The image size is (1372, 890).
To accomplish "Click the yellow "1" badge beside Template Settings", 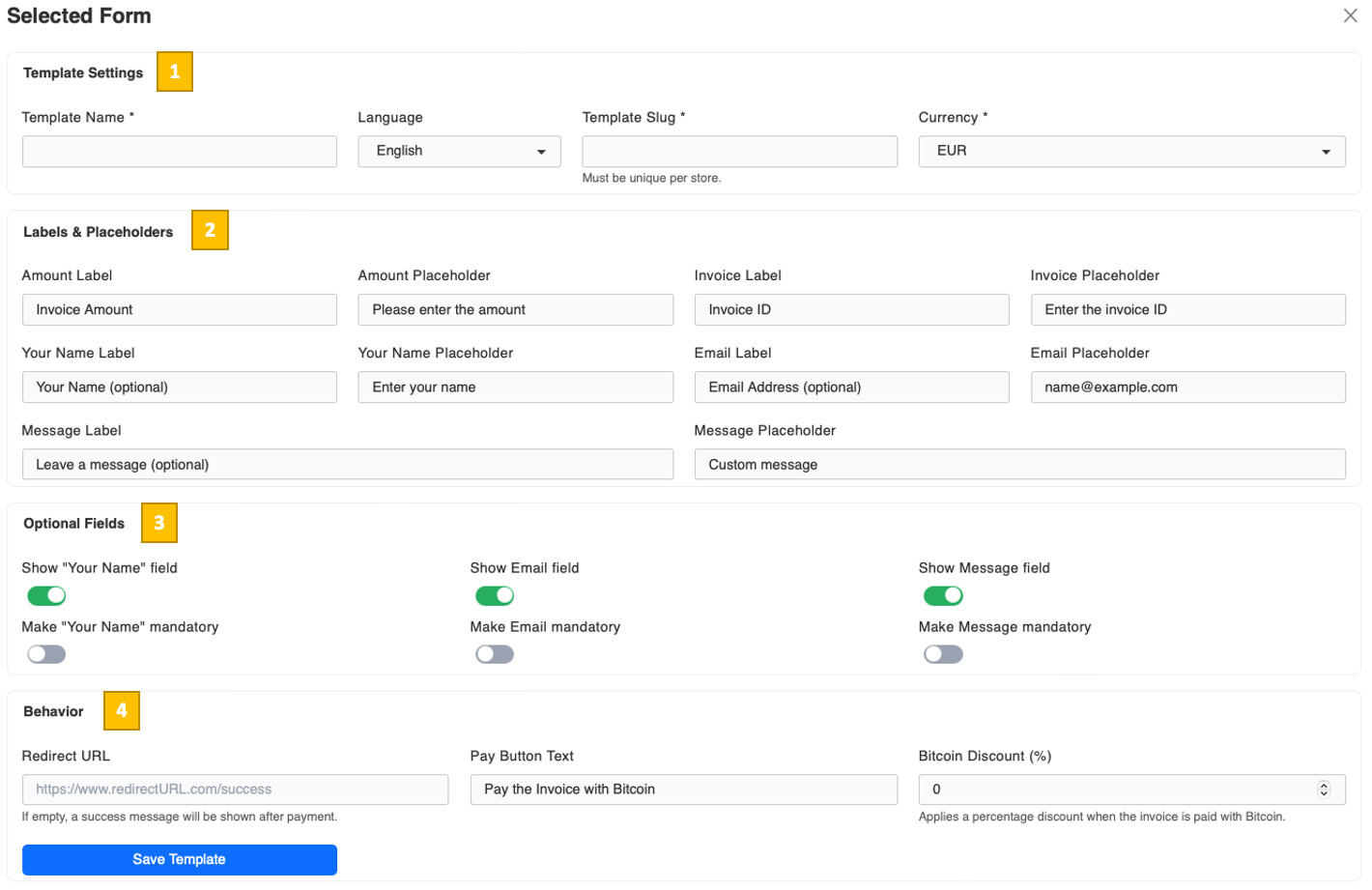I will coord(175,72).
